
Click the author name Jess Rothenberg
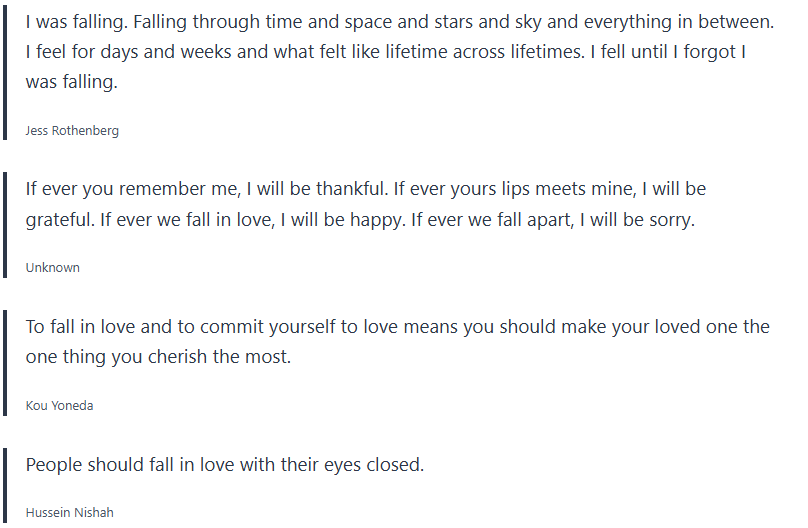(x=72, y=130)
